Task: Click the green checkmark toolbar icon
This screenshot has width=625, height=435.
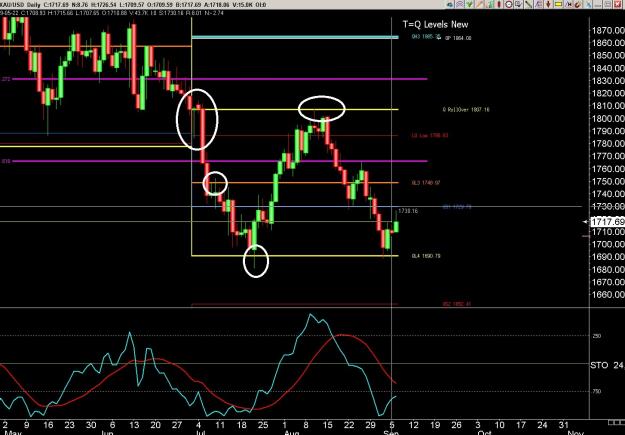Action: (470, 4)
